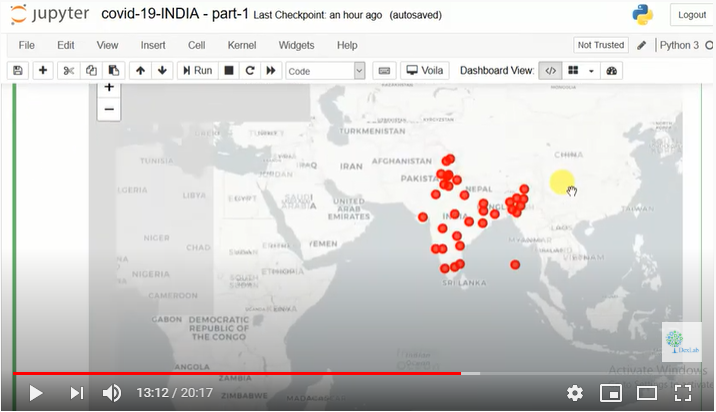Click the Logout button
Screen dimensions: 716x412
pos(692,15)
